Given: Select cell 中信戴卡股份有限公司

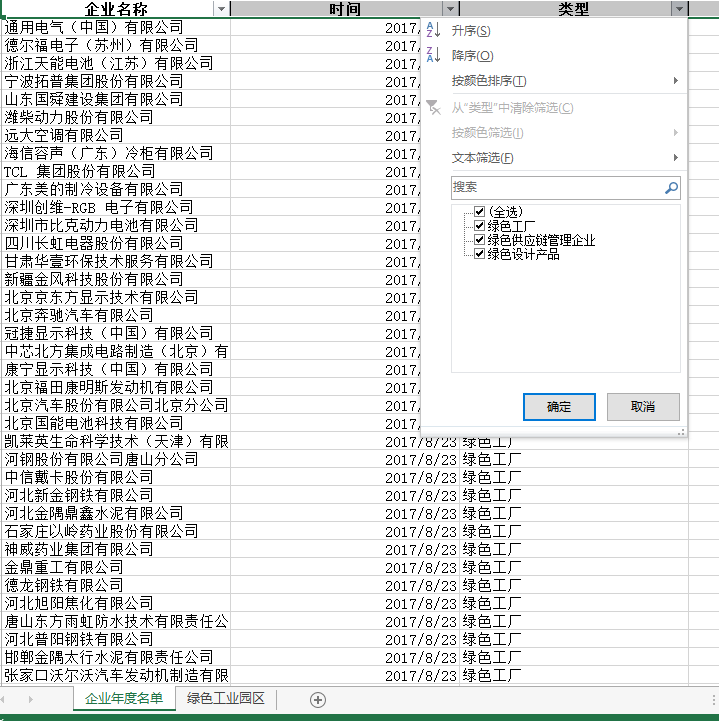Looking at the screenshot, I should pos(116,477).
